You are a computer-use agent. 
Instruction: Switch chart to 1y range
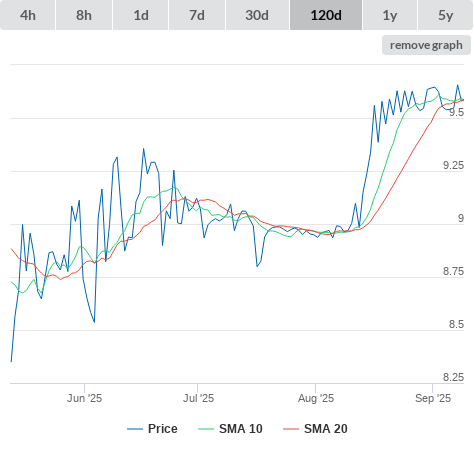coord(390,15)
